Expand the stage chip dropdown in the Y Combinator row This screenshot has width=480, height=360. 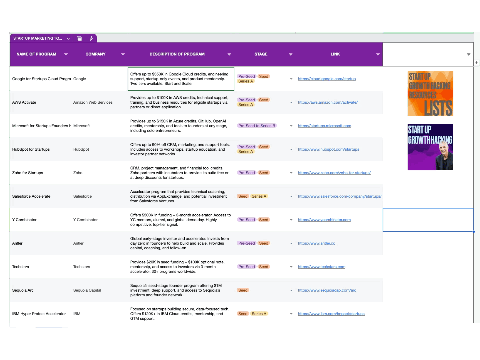click(x=291, y=220)
